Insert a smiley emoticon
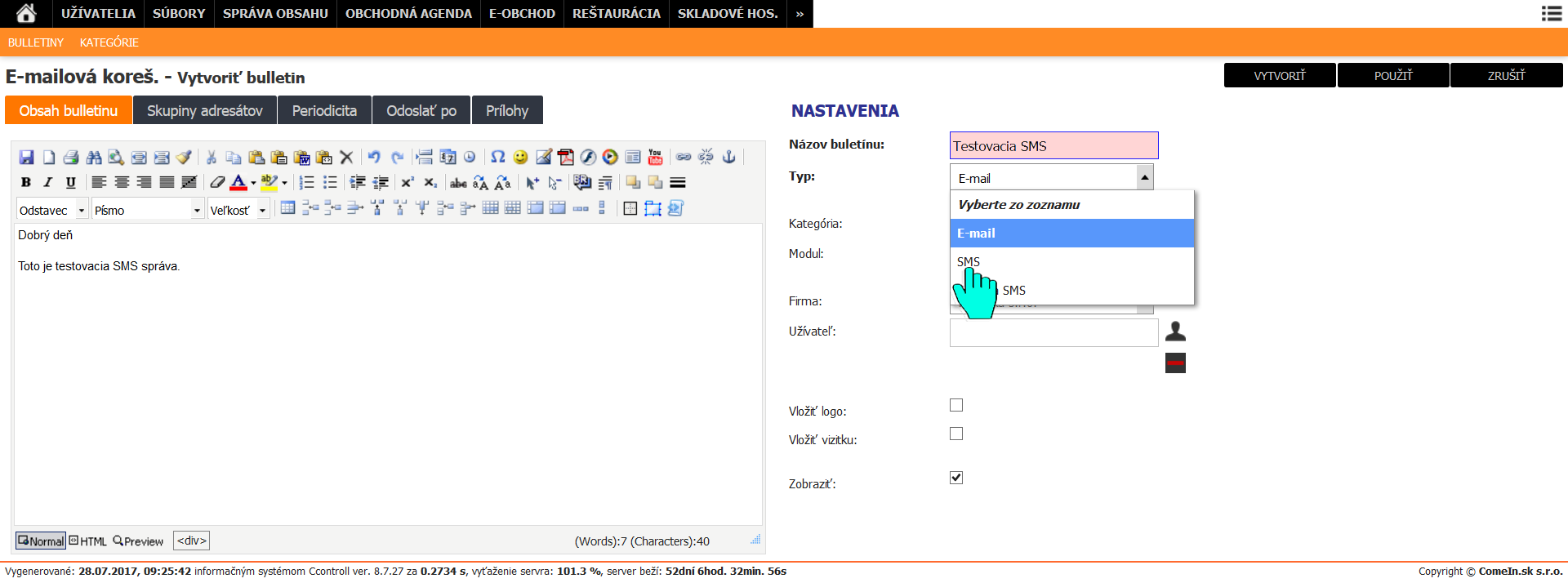Viewport: 1568px width, 583px height. pyautogui.click(x=520, y=157)
